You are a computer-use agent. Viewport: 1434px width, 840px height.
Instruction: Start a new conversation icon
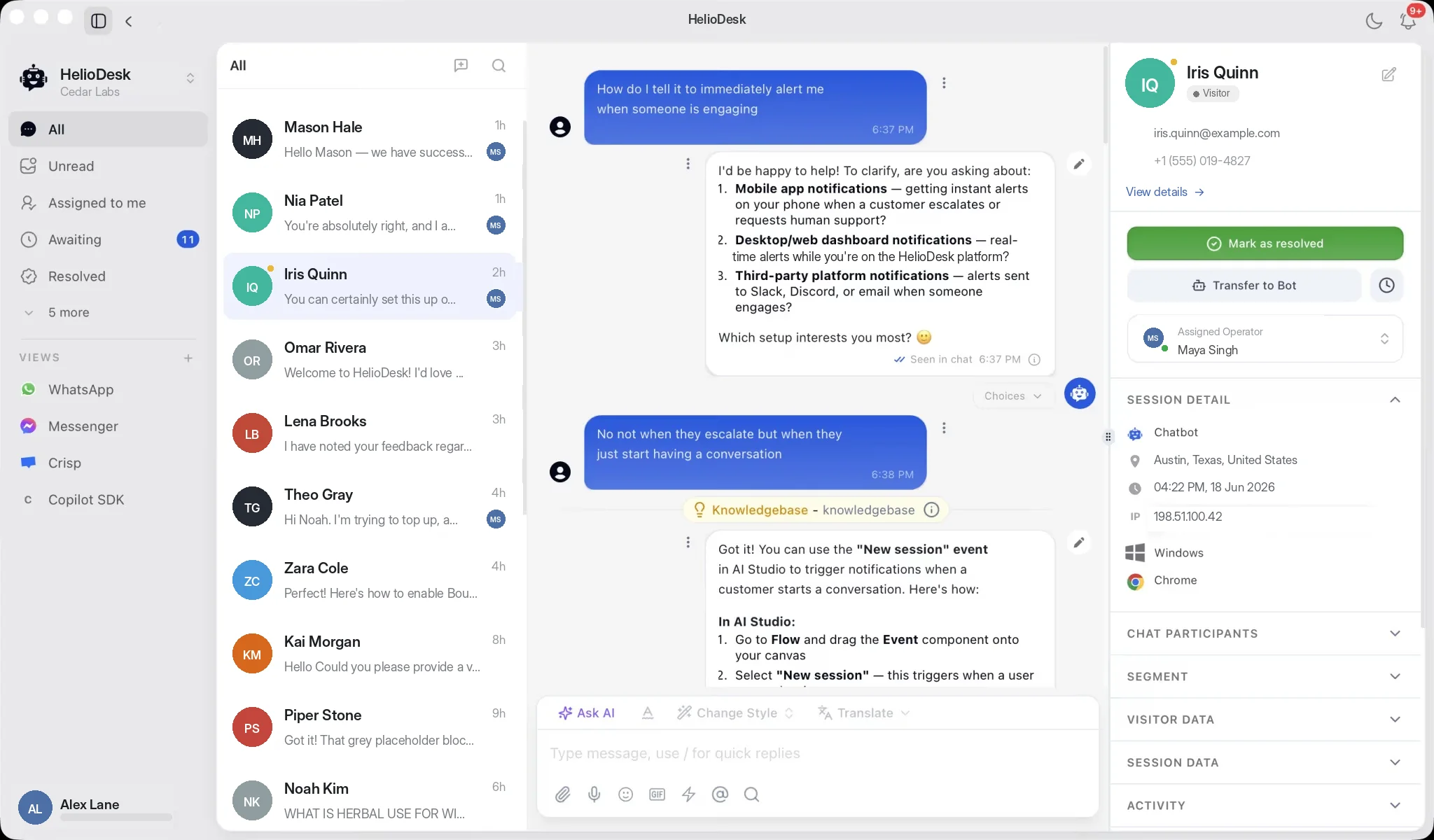[461, 65]
